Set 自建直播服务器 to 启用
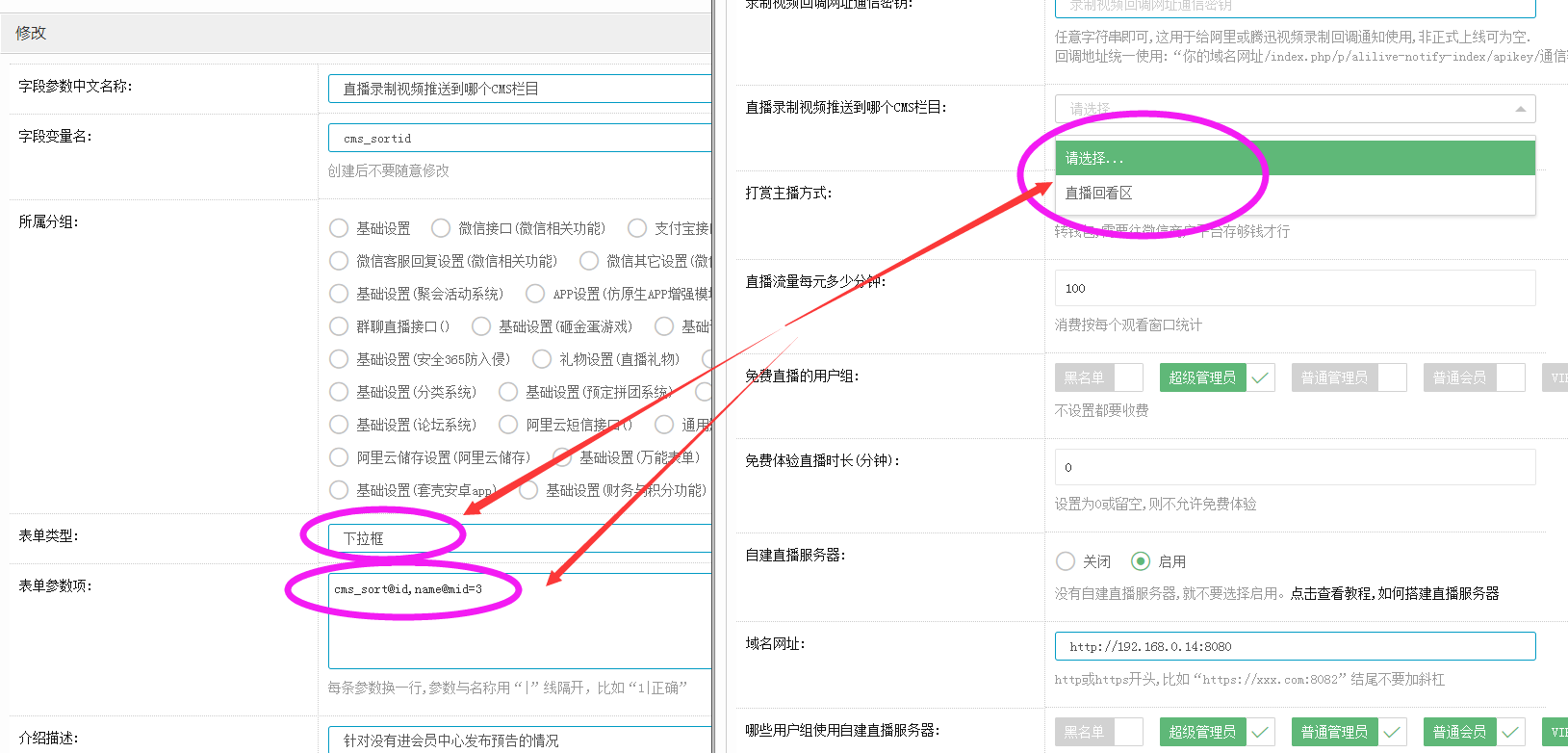The height and width of the screenshot is (753, 1568). tap(1141, 561)
